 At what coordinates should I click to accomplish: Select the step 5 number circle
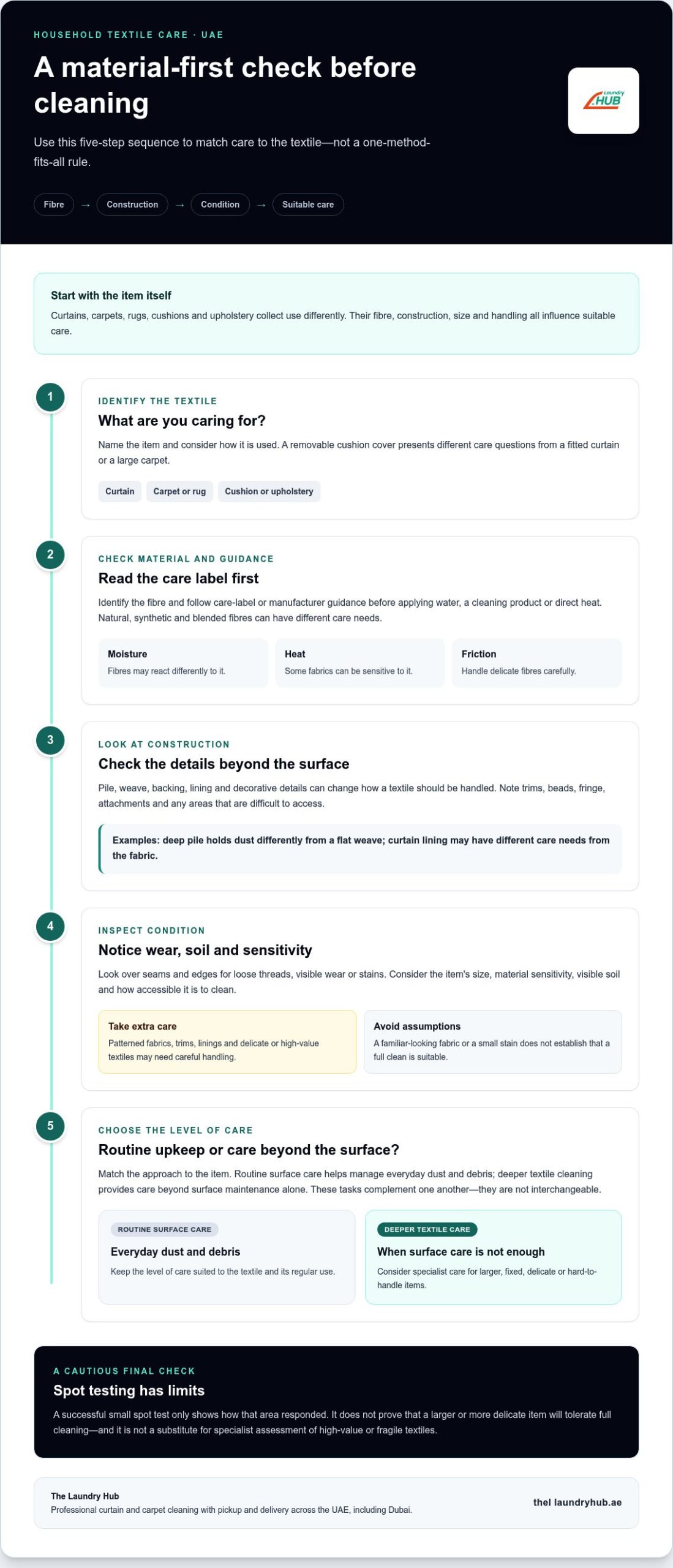(50, 1126)
